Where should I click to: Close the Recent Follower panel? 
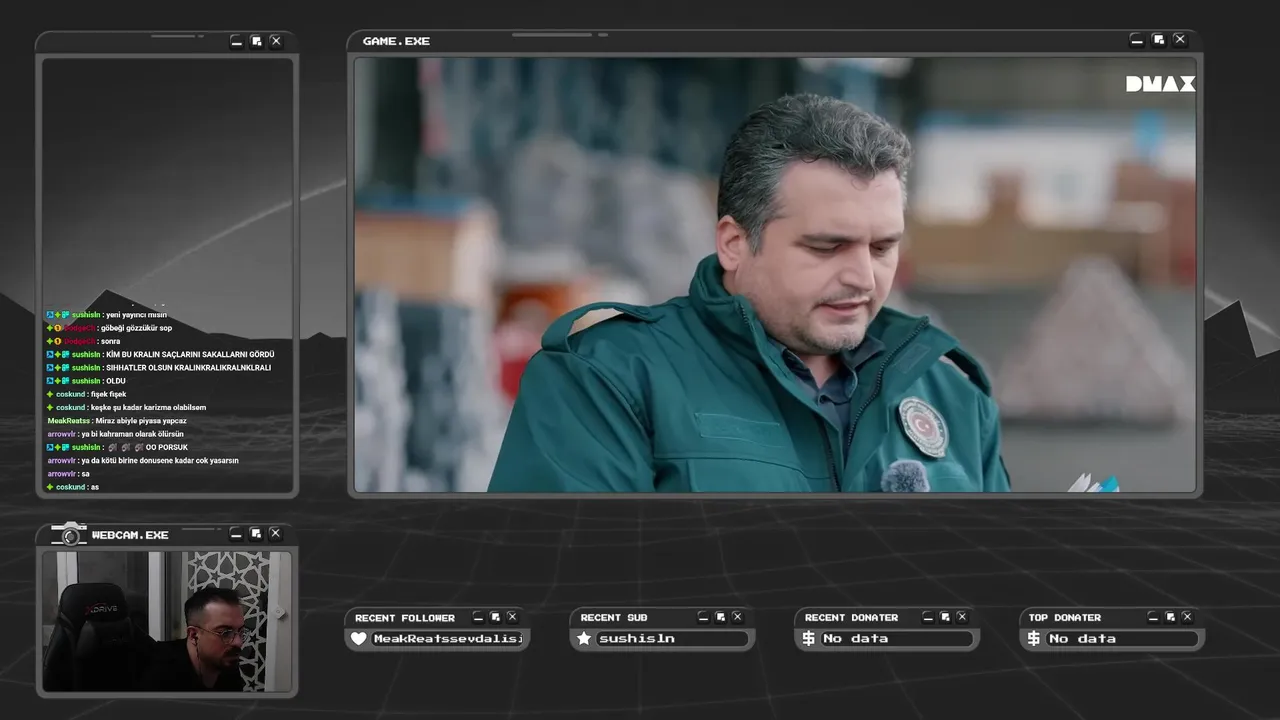tap(512, 617)
